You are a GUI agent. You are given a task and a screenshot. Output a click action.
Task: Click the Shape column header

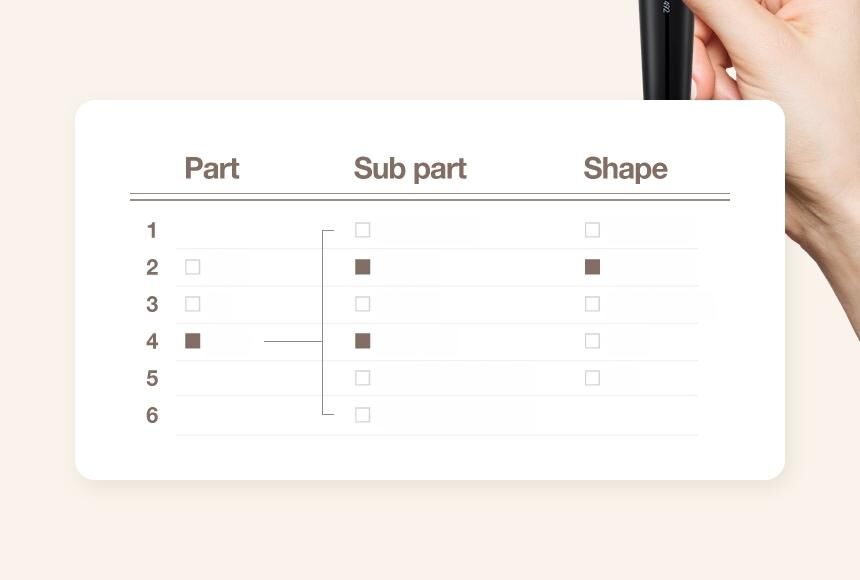click(625, 168)
